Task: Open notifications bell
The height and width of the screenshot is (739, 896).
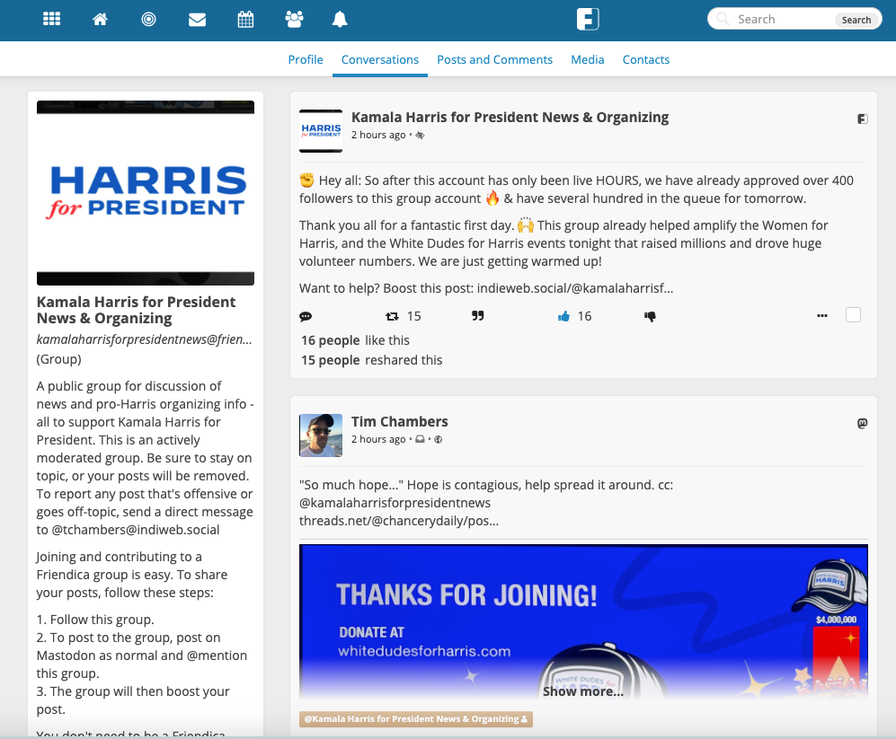Action: [x=340, y=19]
